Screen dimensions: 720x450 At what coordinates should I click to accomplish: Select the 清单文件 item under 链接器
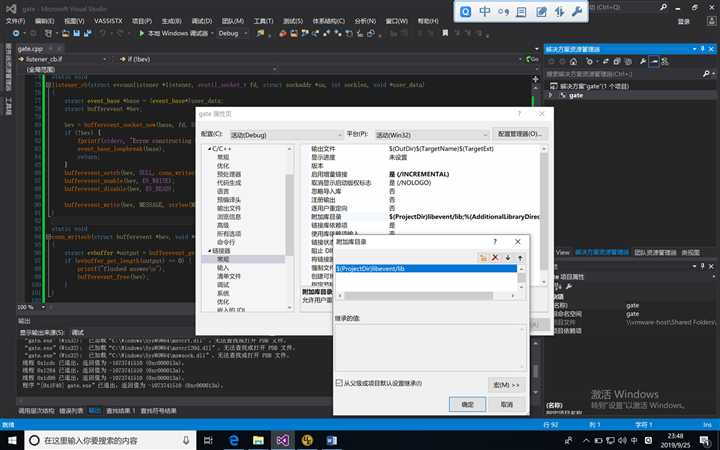[229, 276]
